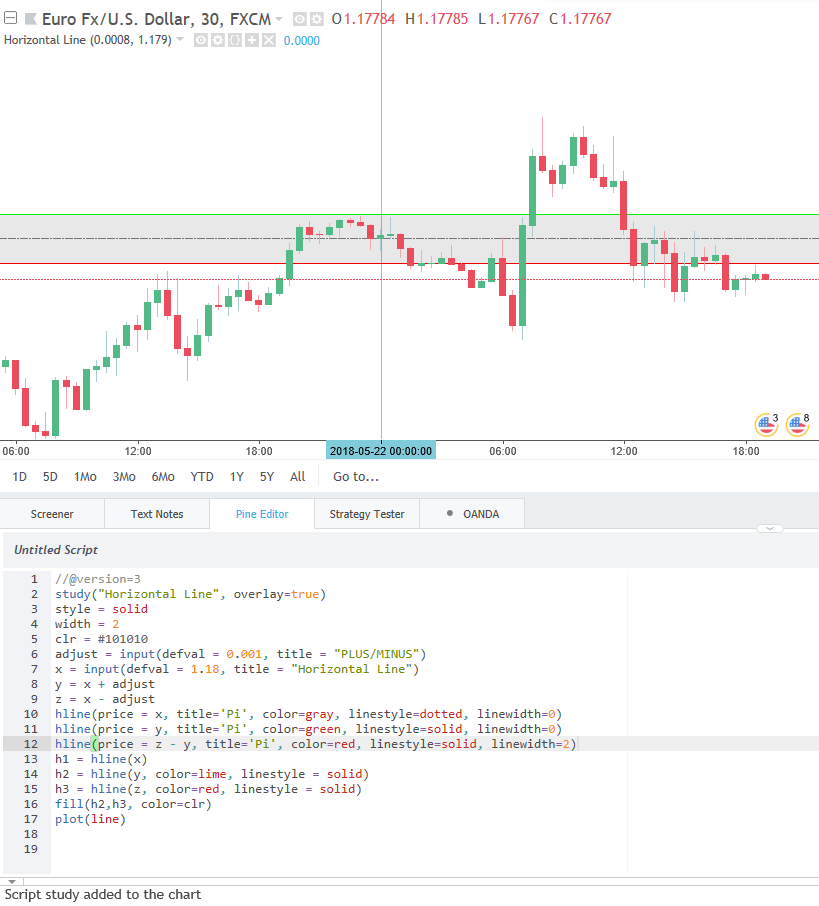Click the left US flag economic event icon
This screenshot has width=819, height=906.
766,424
